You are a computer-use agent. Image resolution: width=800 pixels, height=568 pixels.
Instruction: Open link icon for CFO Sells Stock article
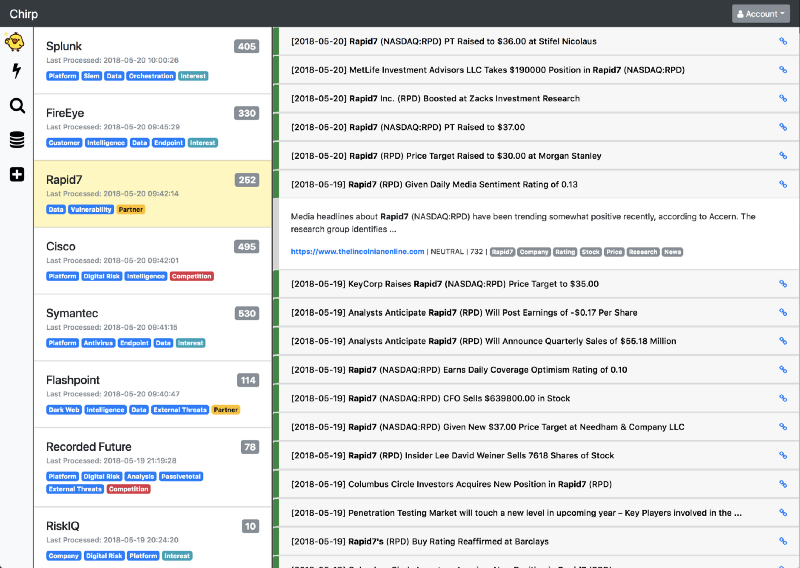pos(783,398)
